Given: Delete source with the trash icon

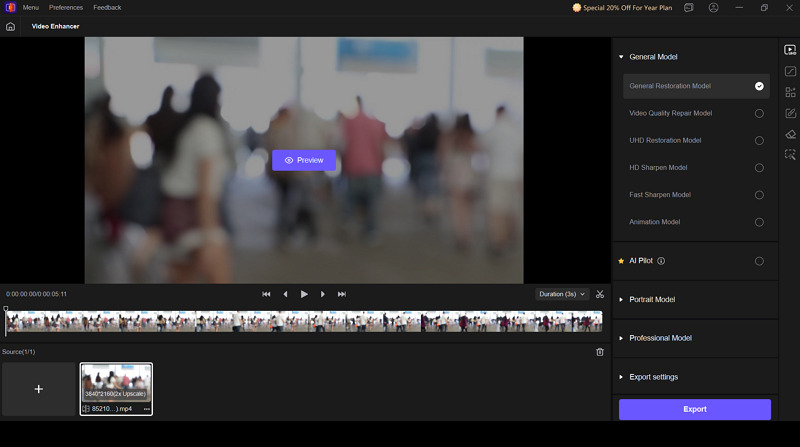Looking at the screenshot, I should tap(600, 352).
